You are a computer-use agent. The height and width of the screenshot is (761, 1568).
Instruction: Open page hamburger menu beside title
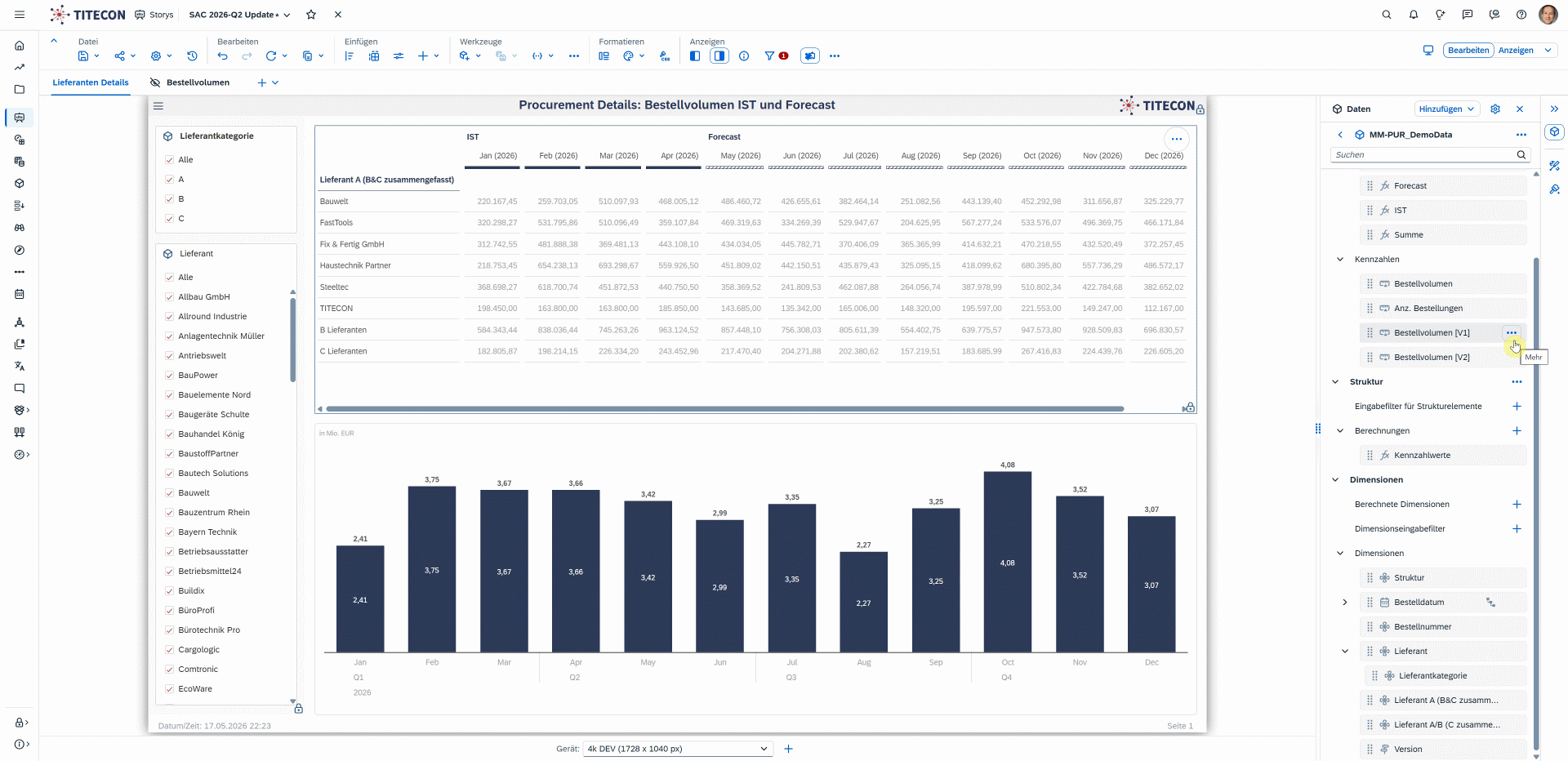(x=158, y=106)
